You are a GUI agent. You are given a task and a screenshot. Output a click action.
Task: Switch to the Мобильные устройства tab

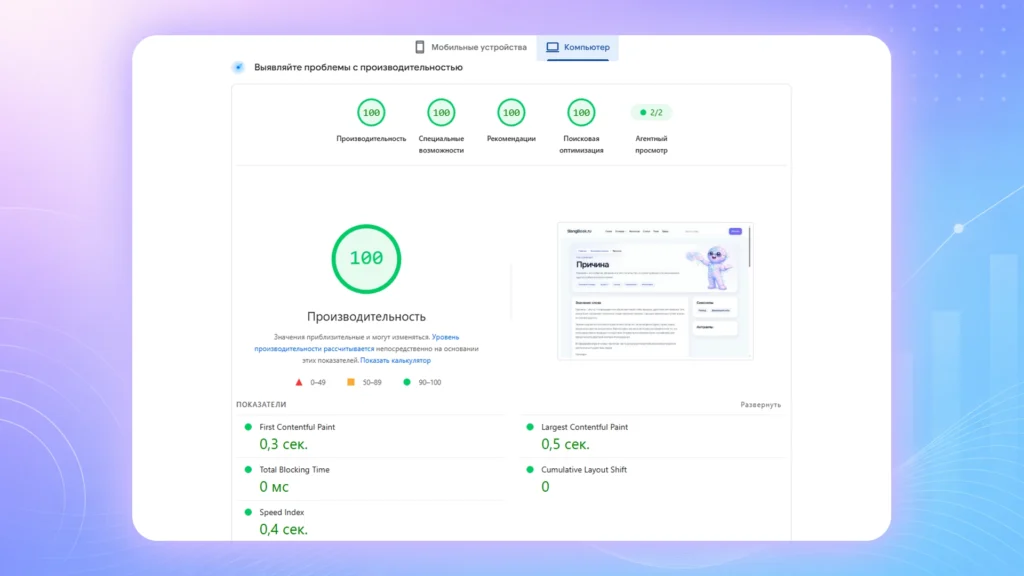coord(471,47)
